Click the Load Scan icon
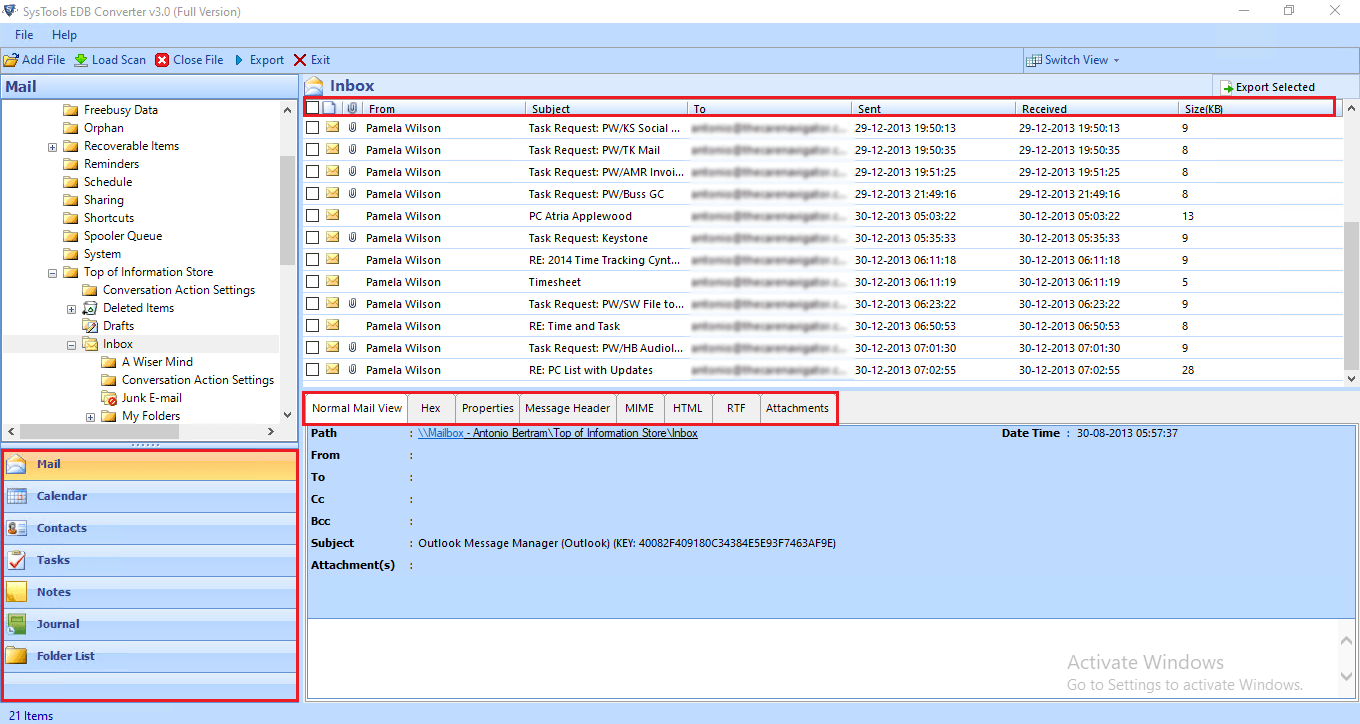This screenshot has height=724, width=1360. coord(81,60)
